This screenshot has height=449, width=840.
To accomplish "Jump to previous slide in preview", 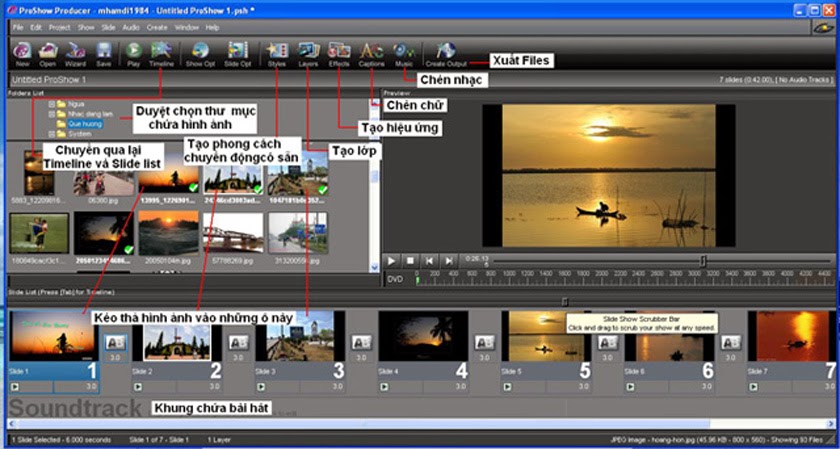I will pos(429,261).
